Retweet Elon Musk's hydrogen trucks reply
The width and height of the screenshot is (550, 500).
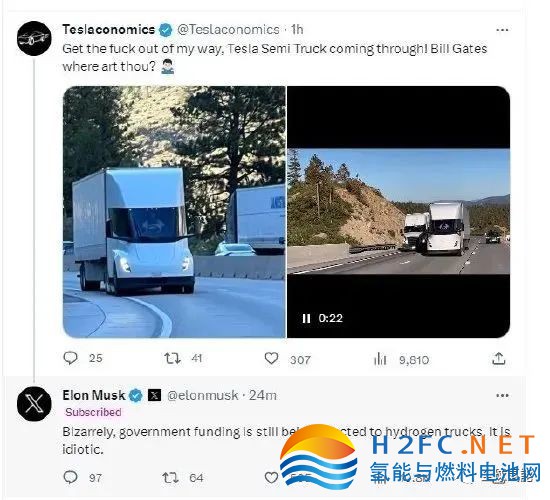(170, 478)
